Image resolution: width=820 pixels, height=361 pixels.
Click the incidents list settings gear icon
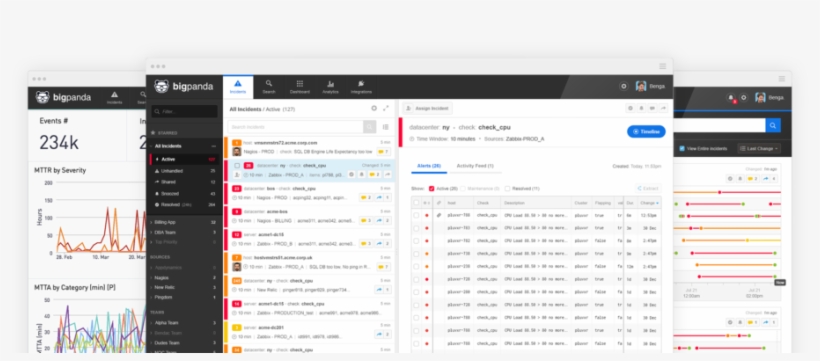pyautogui.click(x=374, y=108)
